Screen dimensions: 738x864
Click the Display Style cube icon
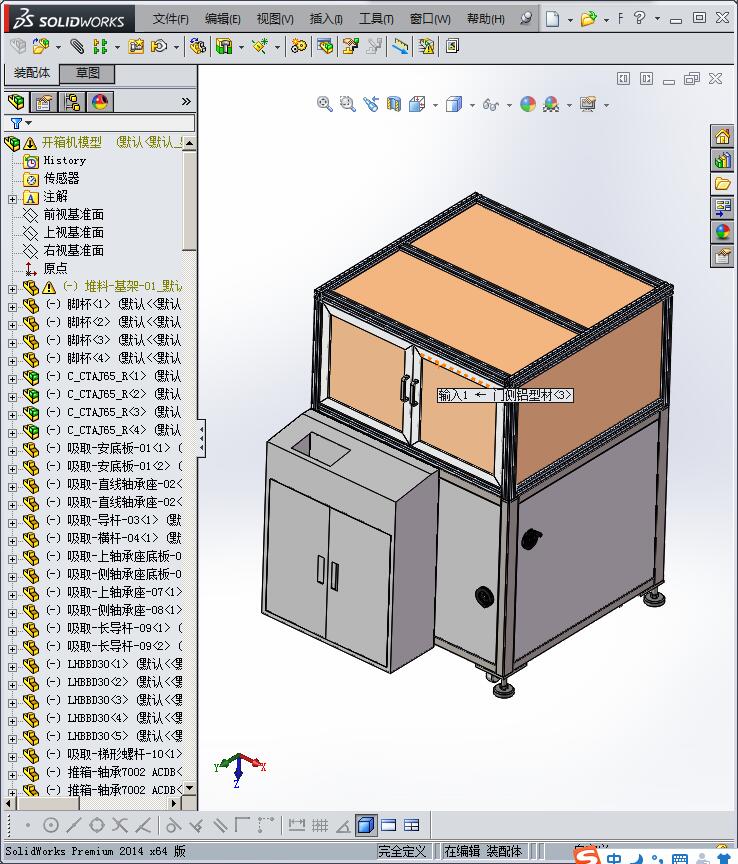tap(454, 104)
